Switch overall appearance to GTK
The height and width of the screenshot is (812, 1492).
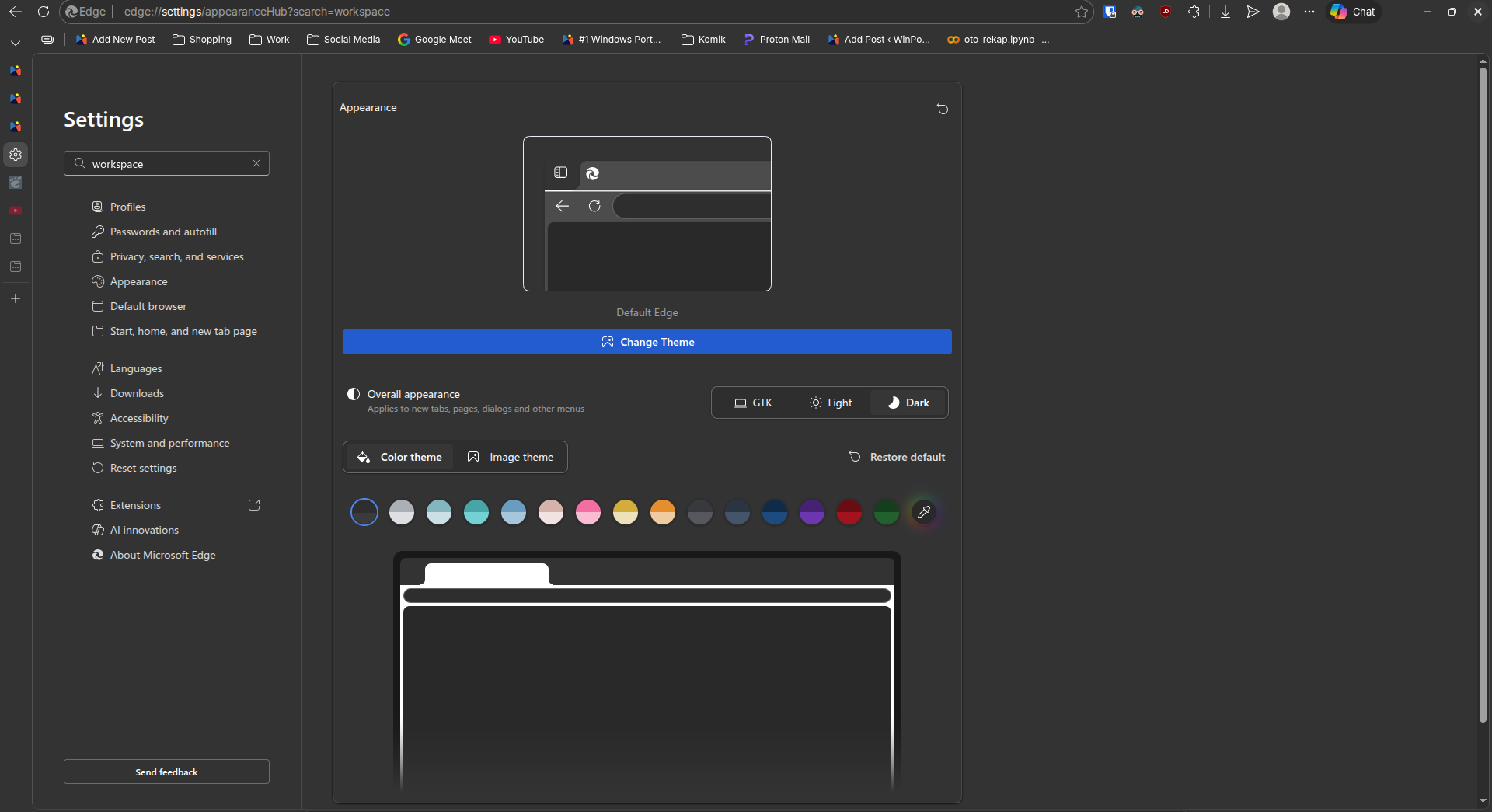tap(753, 403)
